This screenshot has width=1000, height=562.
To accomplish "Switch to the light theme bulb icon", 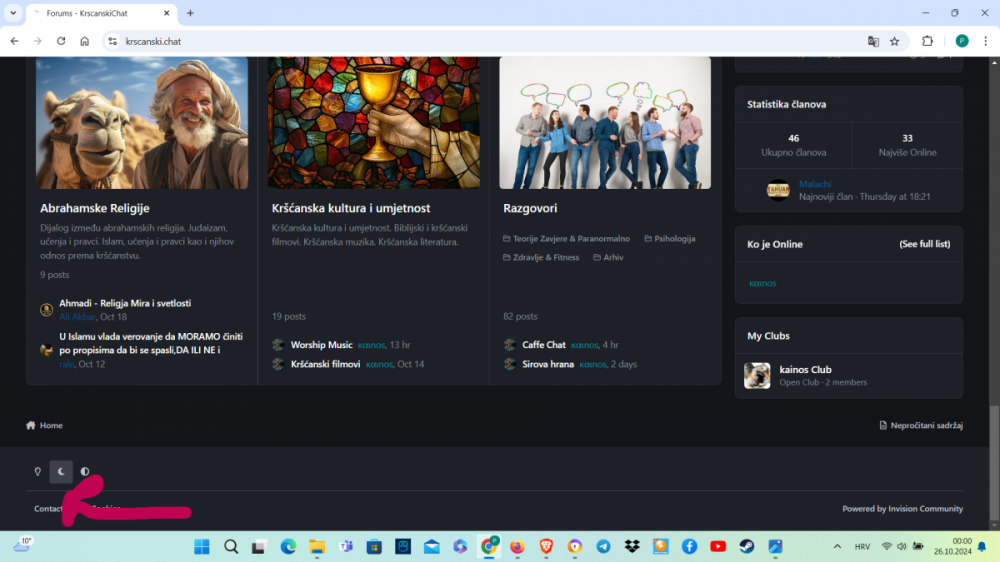I will click(38, 471).
